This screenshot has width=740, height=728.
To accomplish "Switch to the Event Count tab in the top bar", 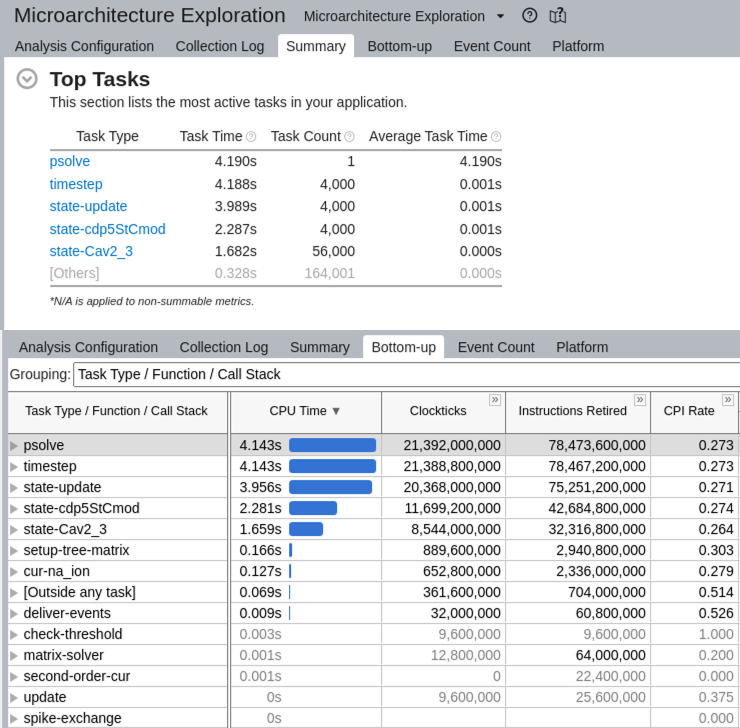I will (x=492, y=46).
